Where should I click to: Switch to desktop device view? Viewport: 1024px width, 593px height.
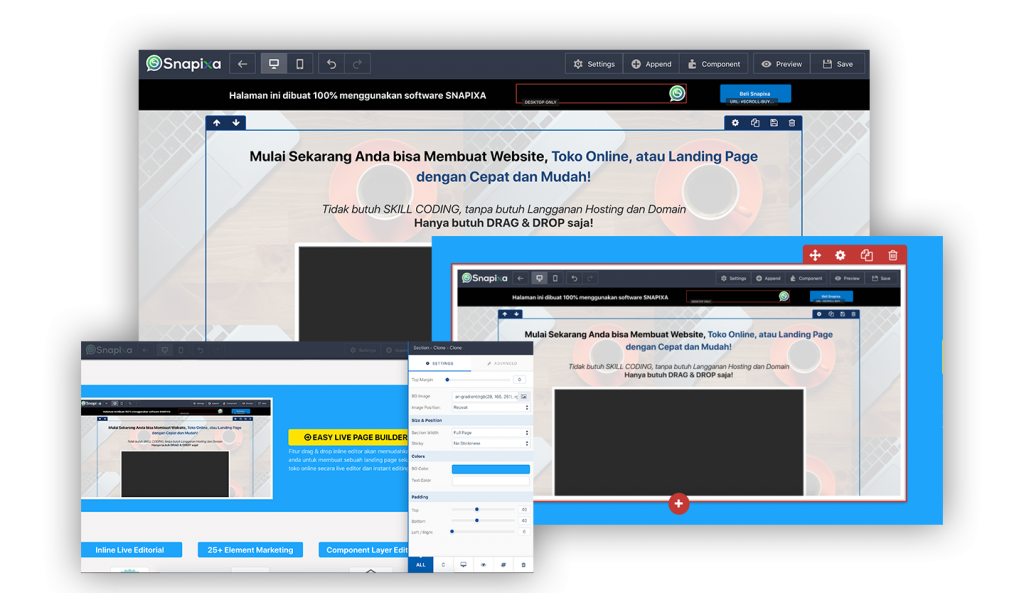[273, 64]
